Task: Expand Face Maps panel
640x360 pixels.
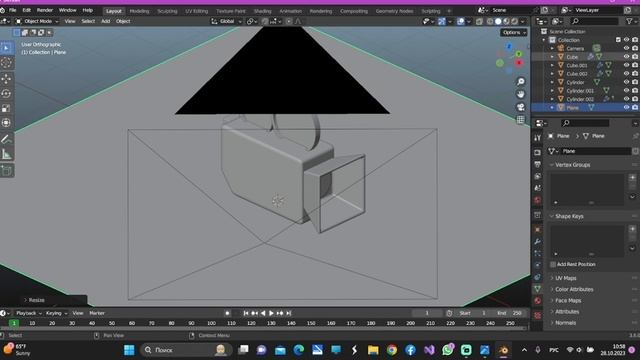Action: (568, 300)
